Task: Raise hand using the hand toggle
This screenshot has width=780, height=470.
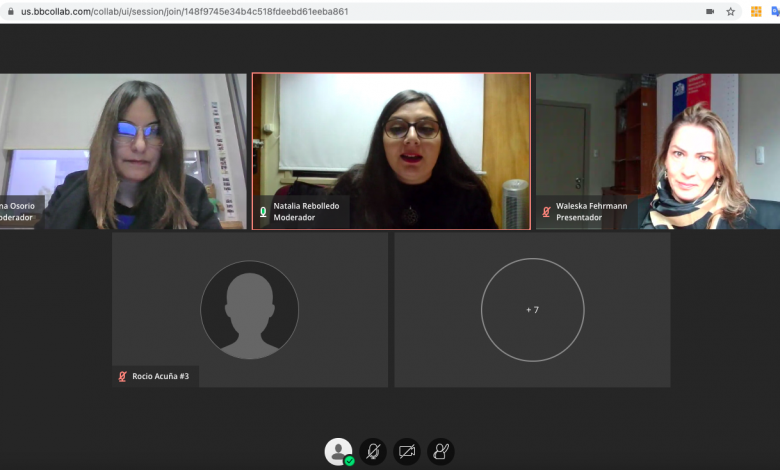Action: coord(441,452)
